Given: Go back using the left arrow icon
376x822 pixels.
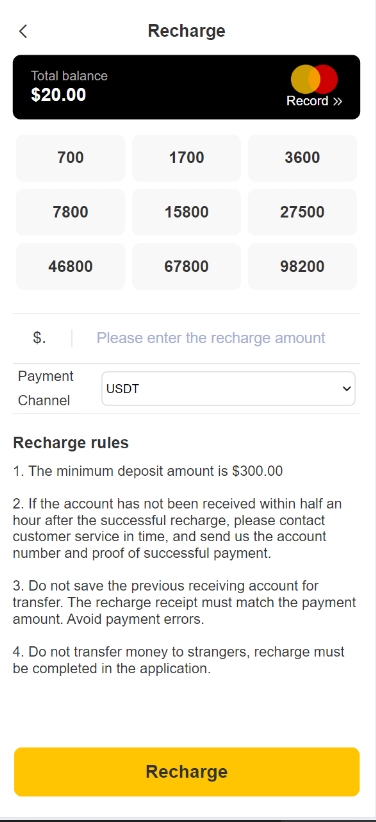Looking at the screenshot, I should coord(23,31).
